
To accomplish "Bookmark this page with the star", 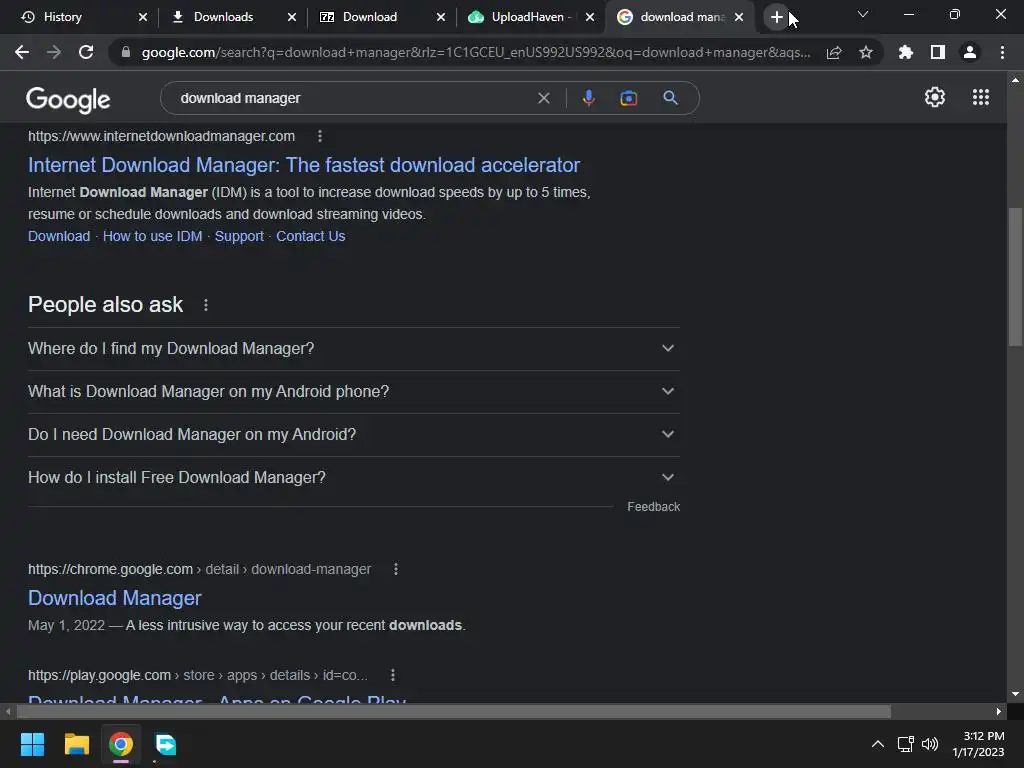I will (x=866, y=52).
